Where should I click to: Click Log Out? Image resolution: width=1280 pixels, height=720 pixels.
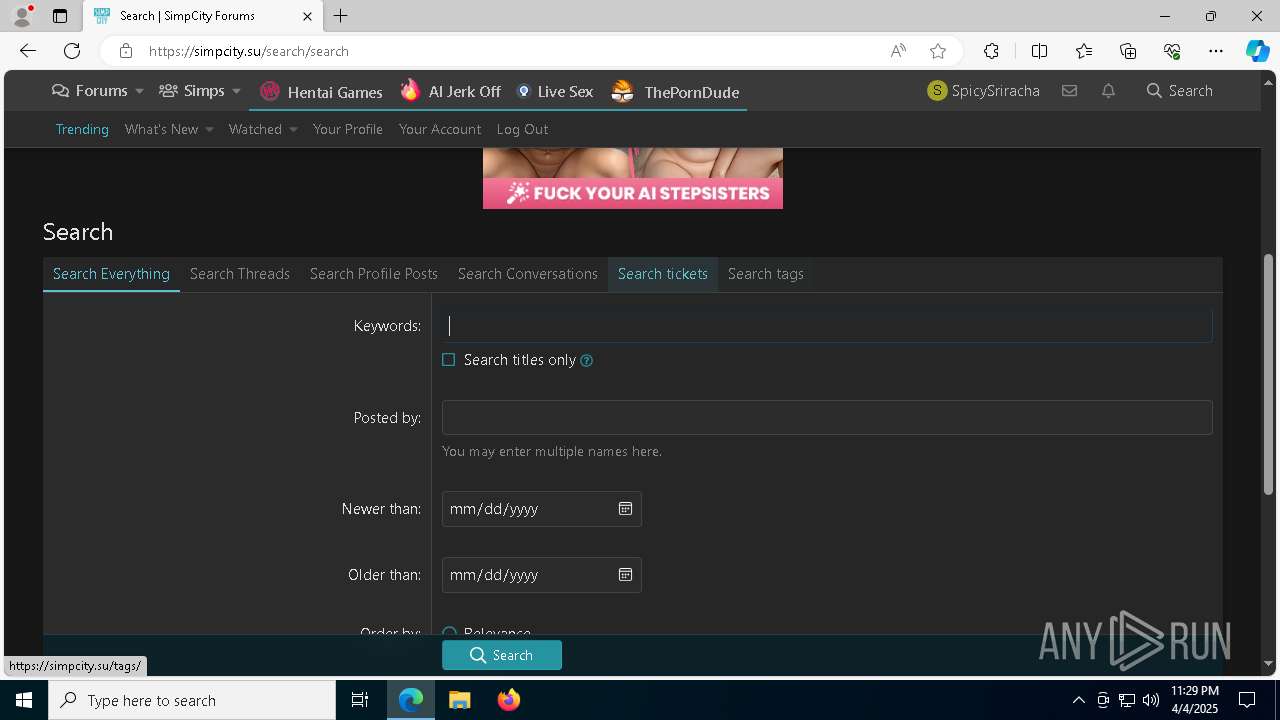coord(522,129)
